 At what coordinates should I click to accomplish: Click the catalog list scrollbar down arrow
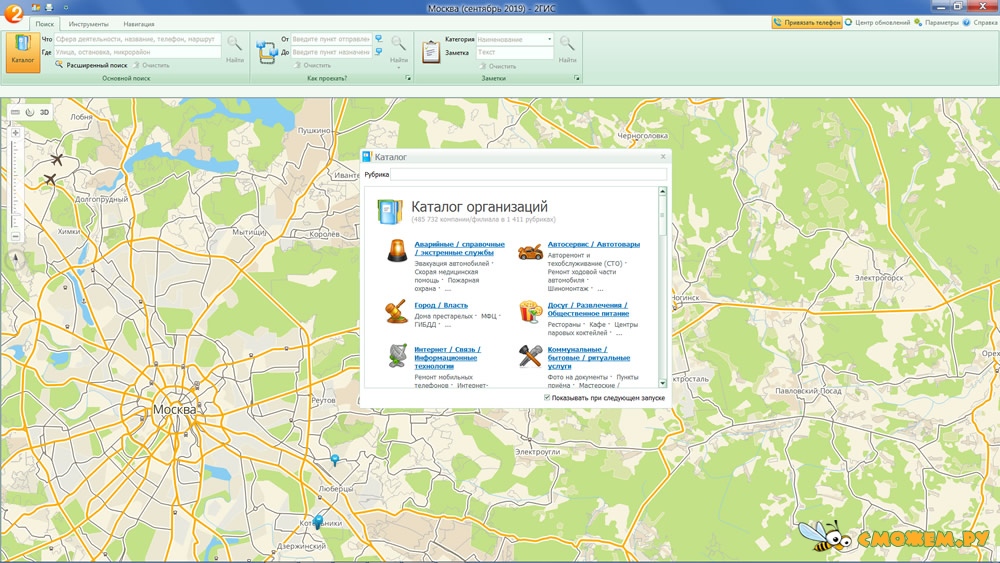pos(662,383)
